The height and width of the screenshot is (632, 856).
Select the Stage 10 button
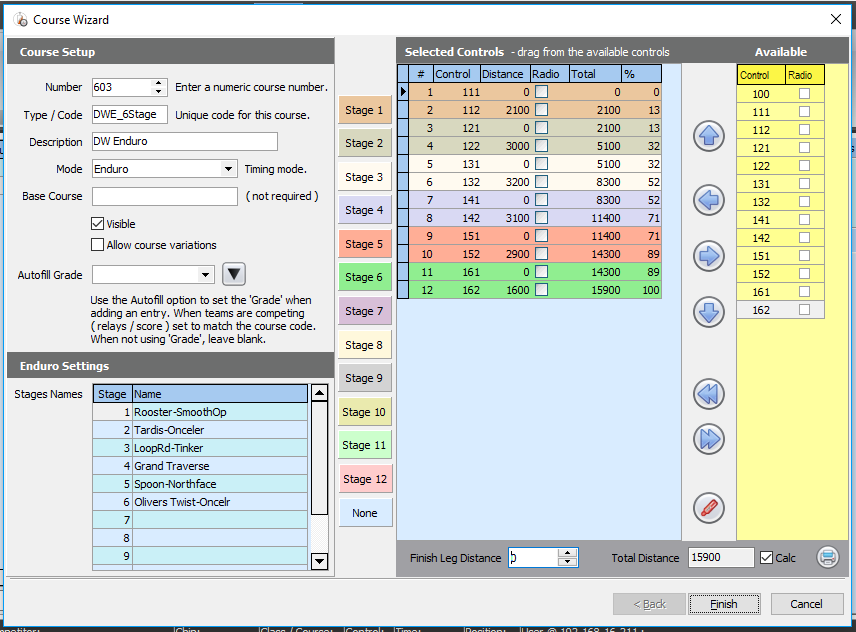click(x=364, y=412)
